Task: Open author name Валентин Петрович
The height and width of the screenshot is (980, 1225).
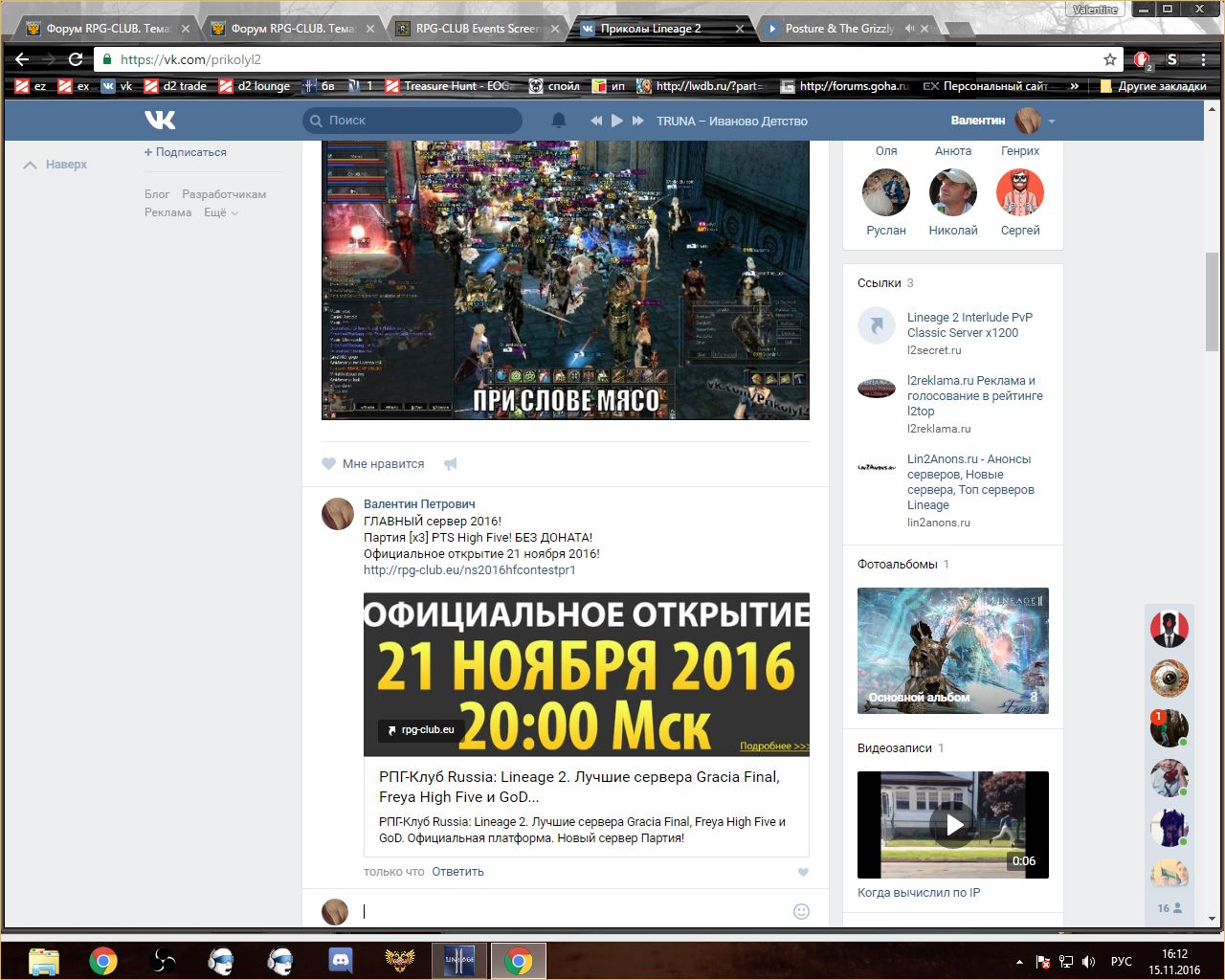Action: click(x=419, y=504)
